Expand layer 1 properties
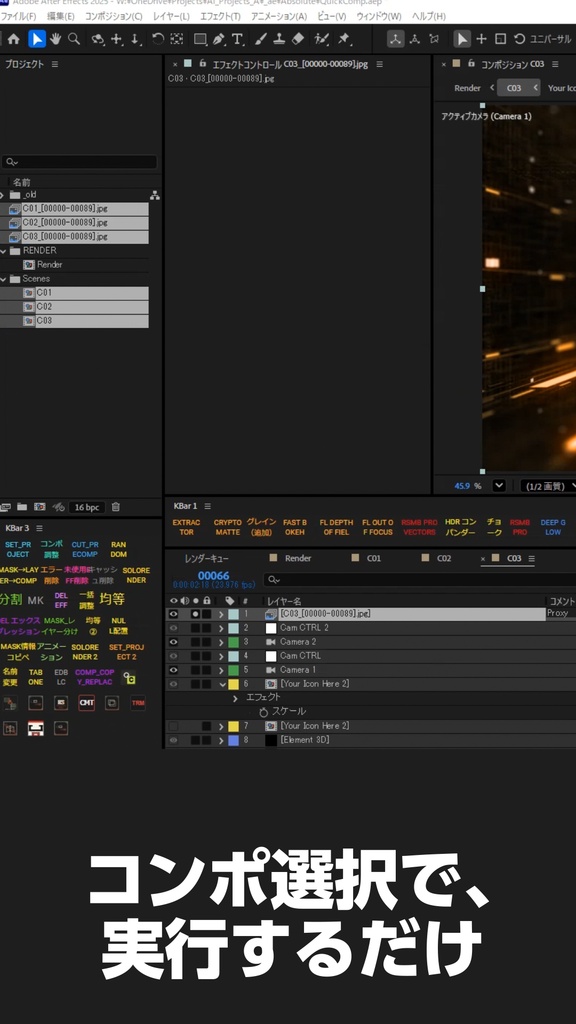Image resolution: width=576 pixels, height=1024 pixels. [x=221, y=614]
